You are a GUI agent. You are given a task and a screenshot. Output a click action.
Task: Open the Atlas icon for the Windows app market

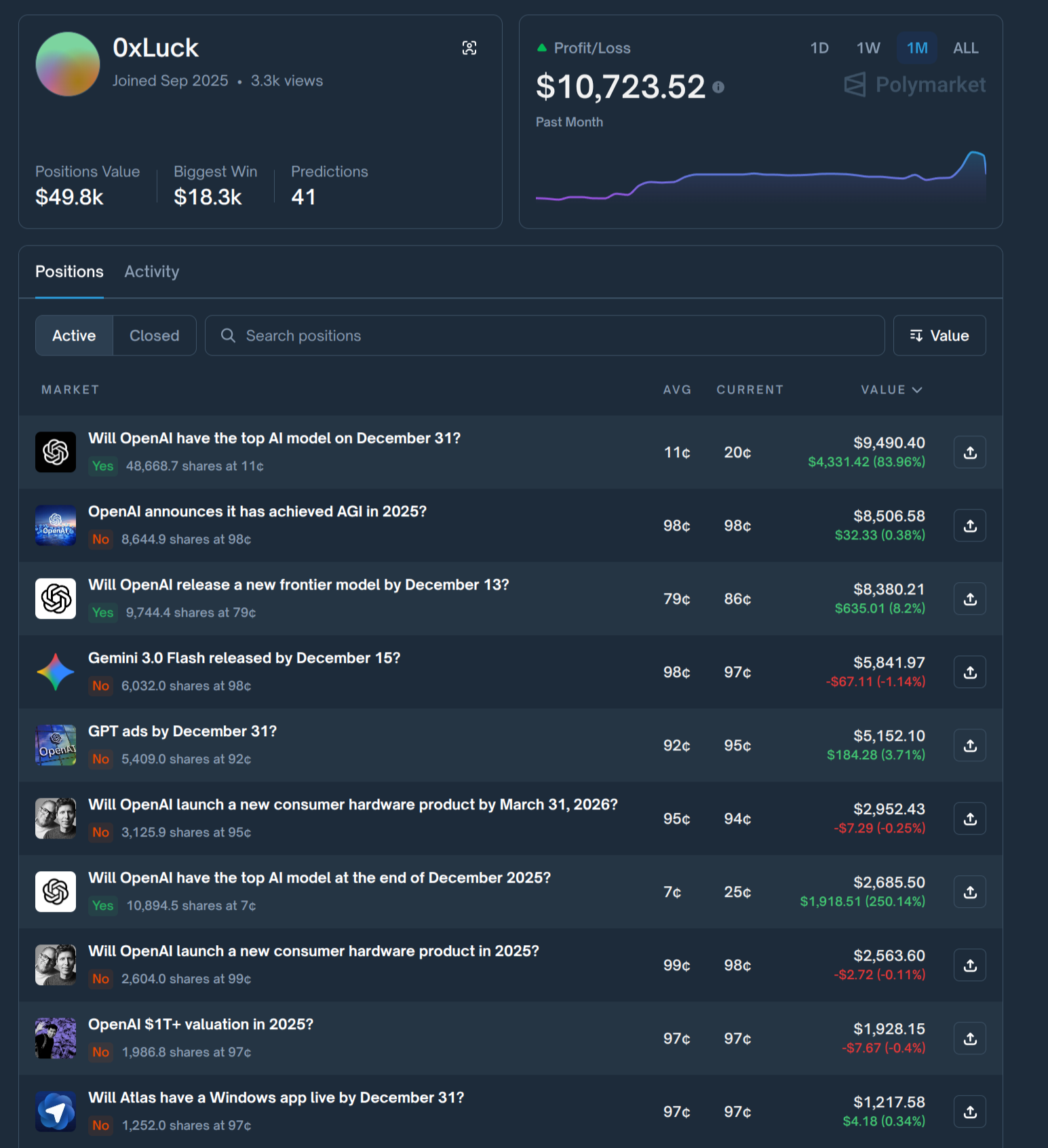click(56, 1111)
